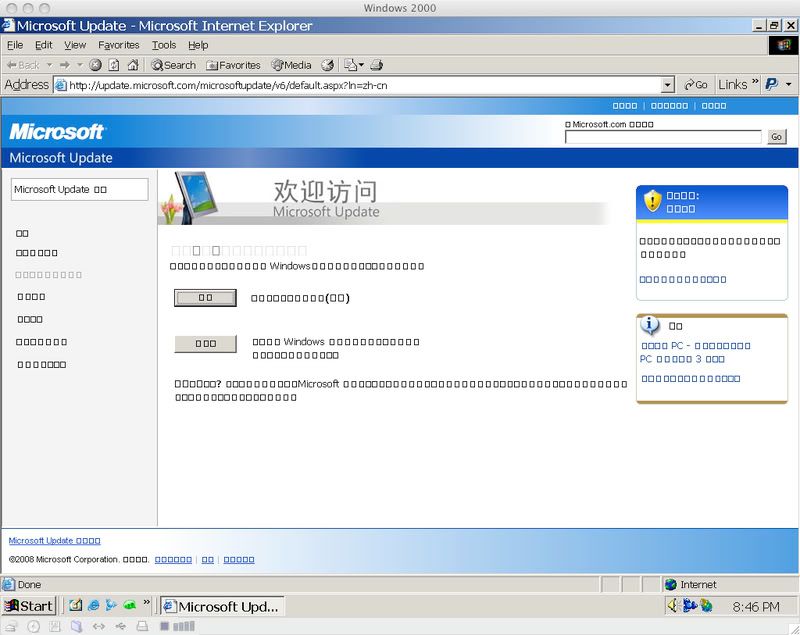Open the View menu
Image resolution: width=800 pixels, height=635 pixels.
pyautogui.click(x=75, y=45)
